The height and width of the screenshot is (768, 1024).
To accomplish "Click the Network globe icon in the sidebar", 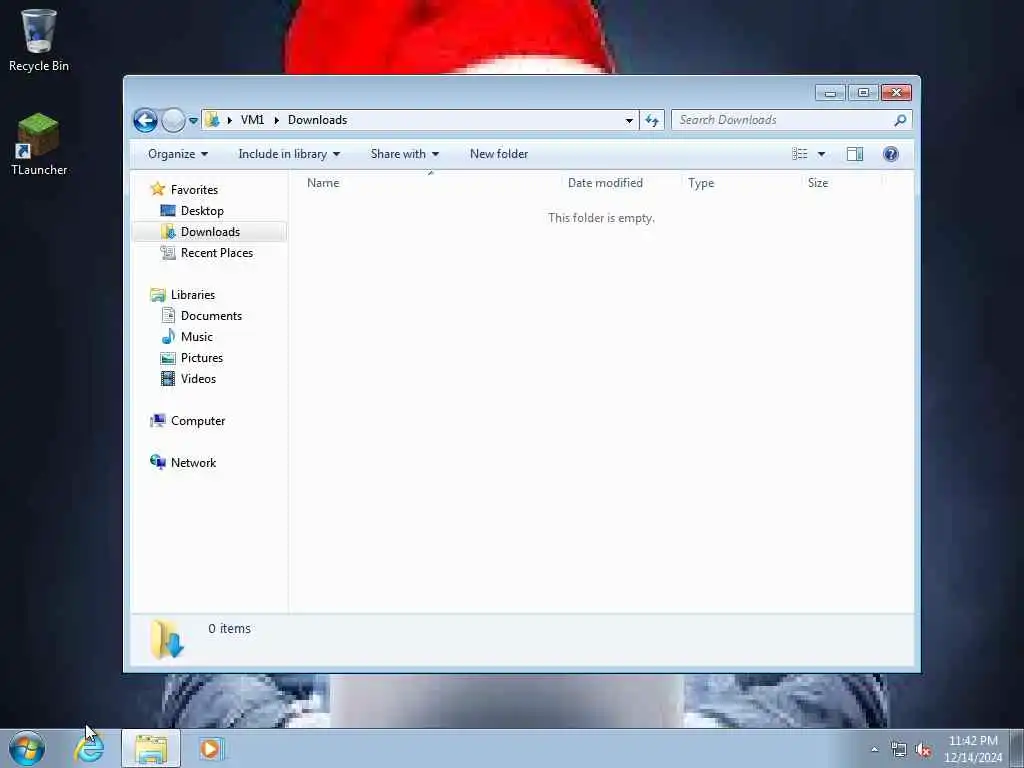I will tap(157, 462).
